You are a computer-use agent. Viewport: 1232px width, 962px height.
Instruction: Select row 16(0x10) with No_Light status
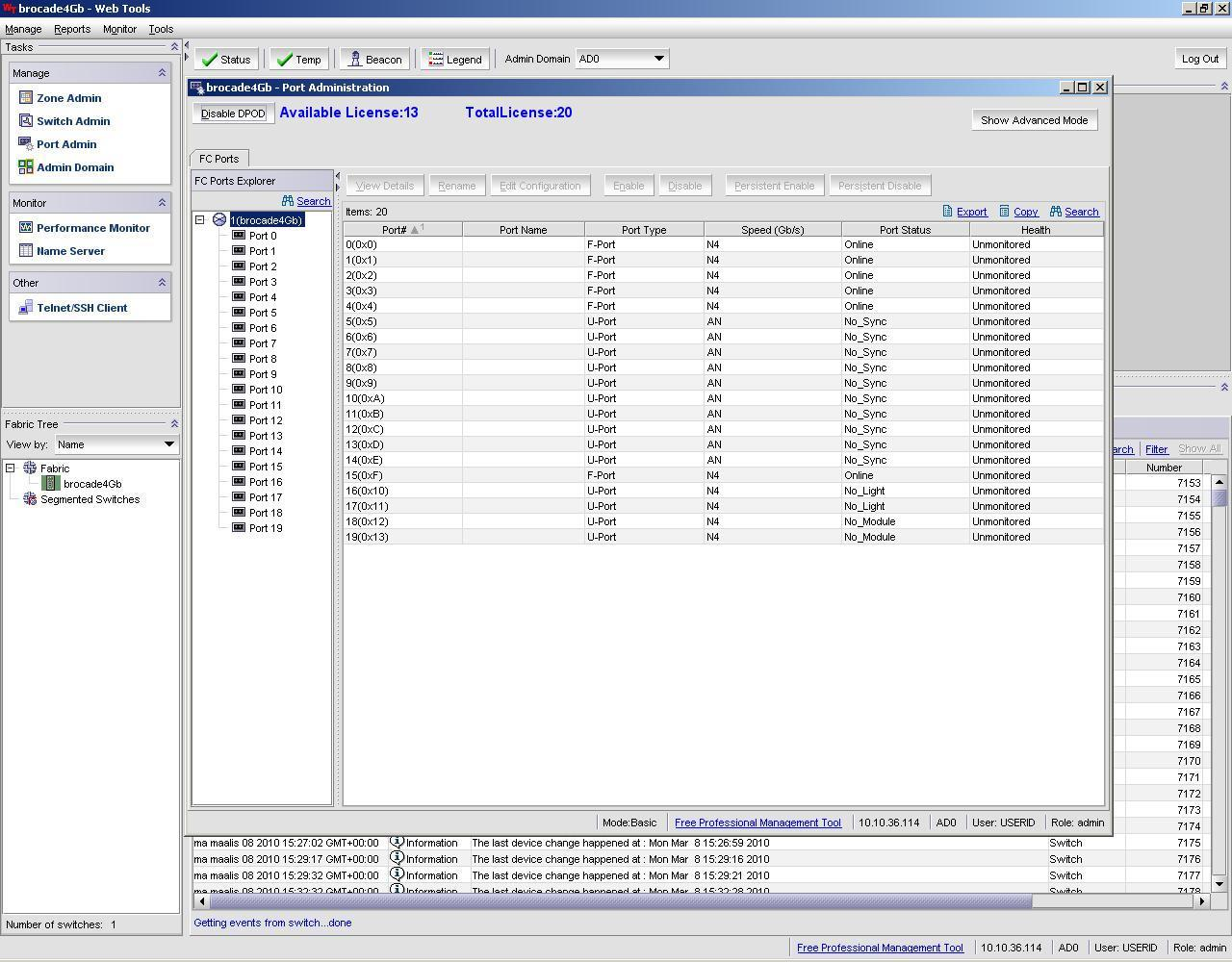pyautogui.click(x=724, y=491)
